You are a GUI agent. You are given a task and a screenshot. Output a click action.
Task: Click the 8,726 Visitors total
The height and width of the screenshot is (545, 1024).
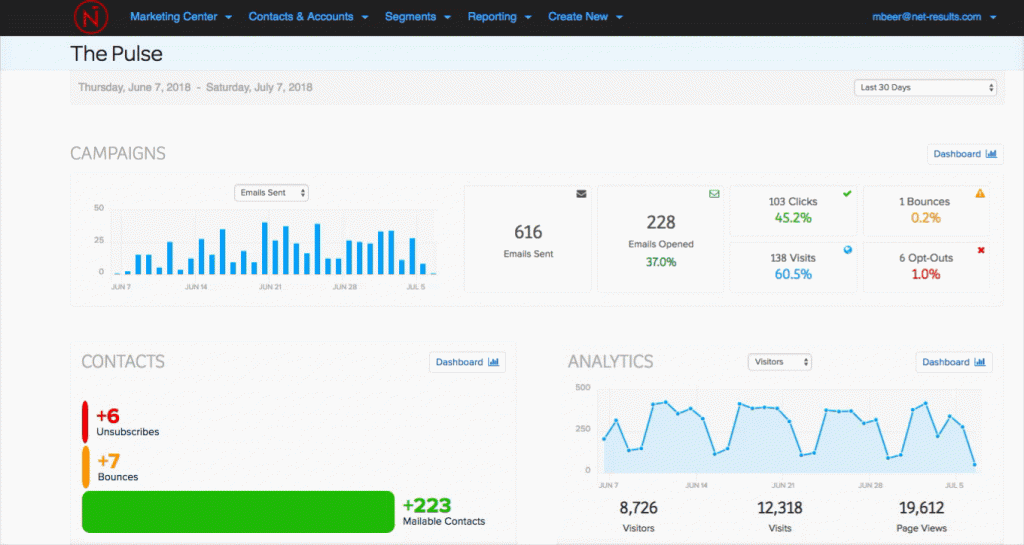click(x=638, y=516)
